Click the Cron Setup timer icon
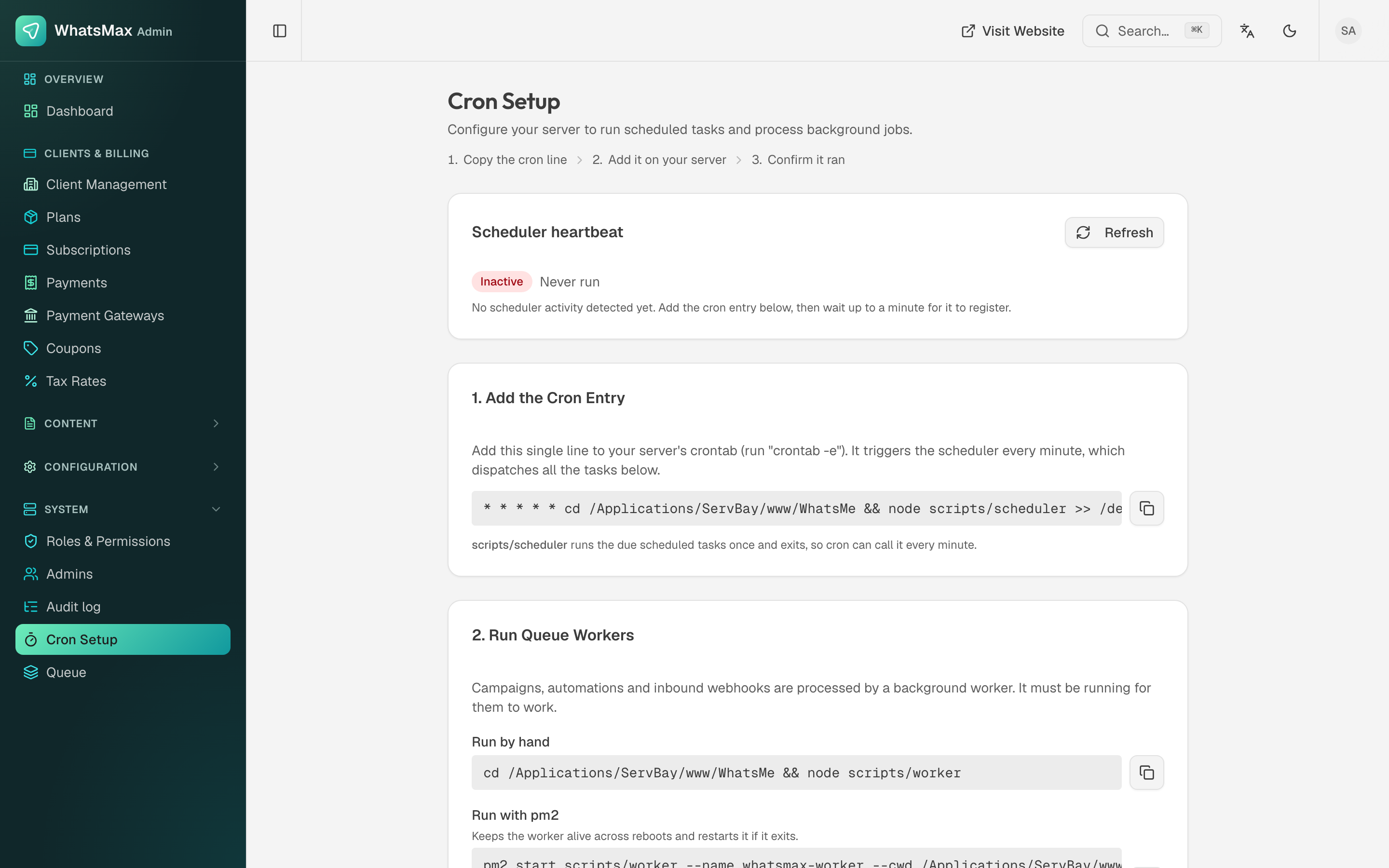Screen dimensions: 1389x868 (30, 639)
